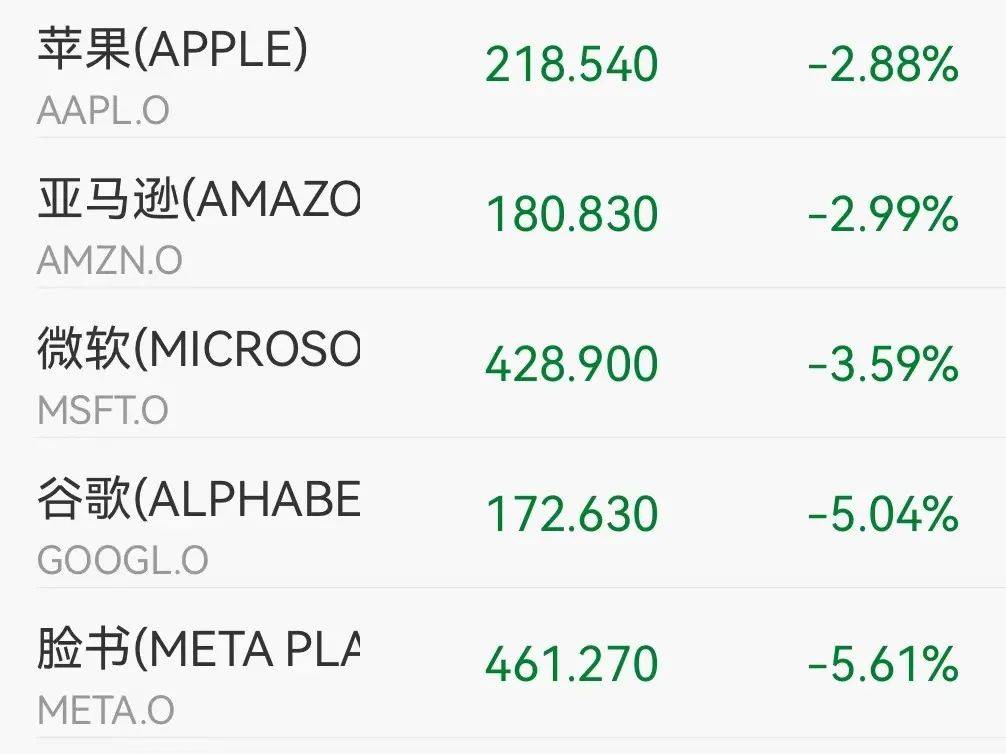Select the AAPL.O ticker code
The image size is (1006, 754).
103,110
